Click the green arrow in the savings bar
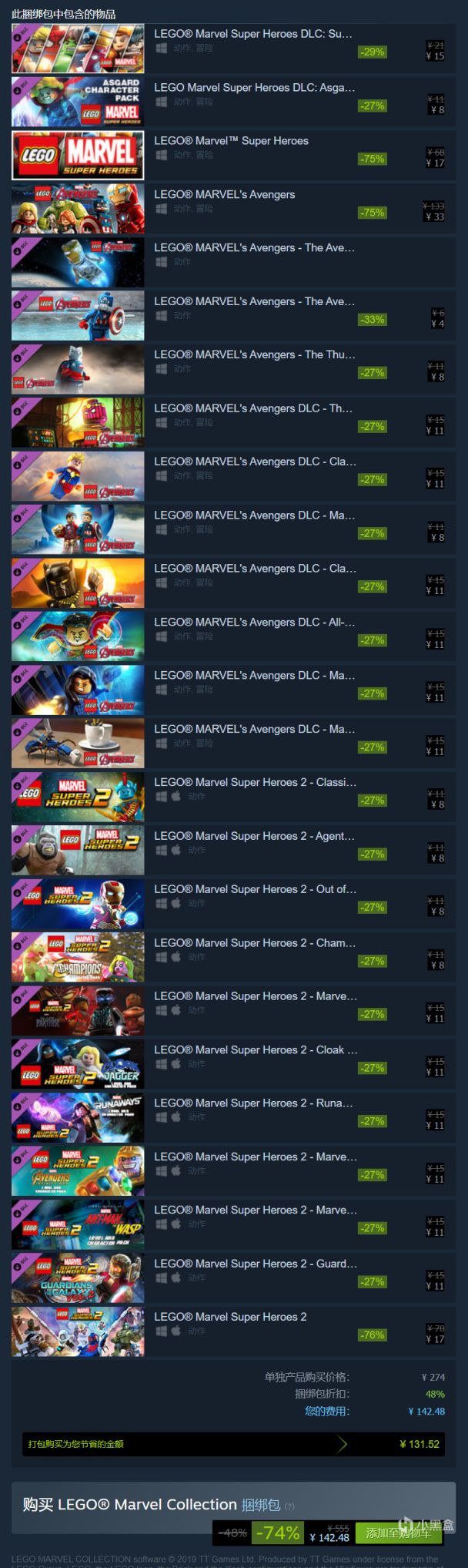 pyautogui.click(x=343, y=1444)
